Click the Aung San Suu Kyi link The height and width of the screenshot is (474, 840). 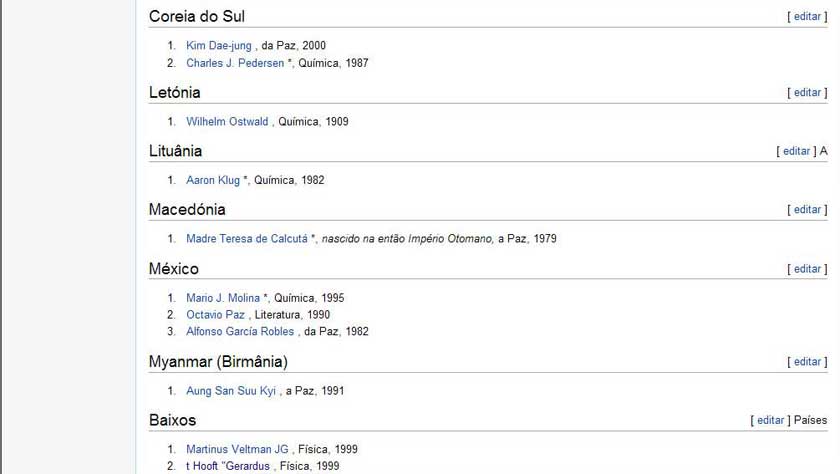tap(231, 390)
